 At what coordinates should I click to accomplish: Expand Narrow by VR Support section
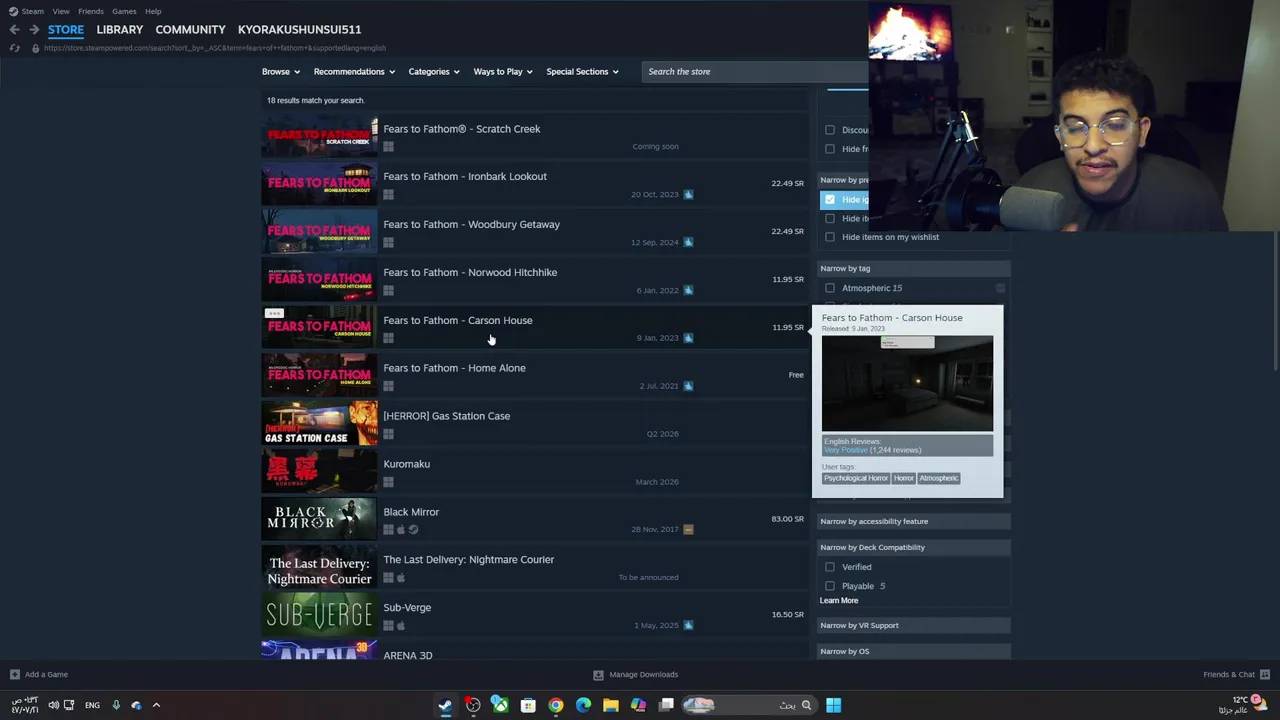click(x=914, y=625)
